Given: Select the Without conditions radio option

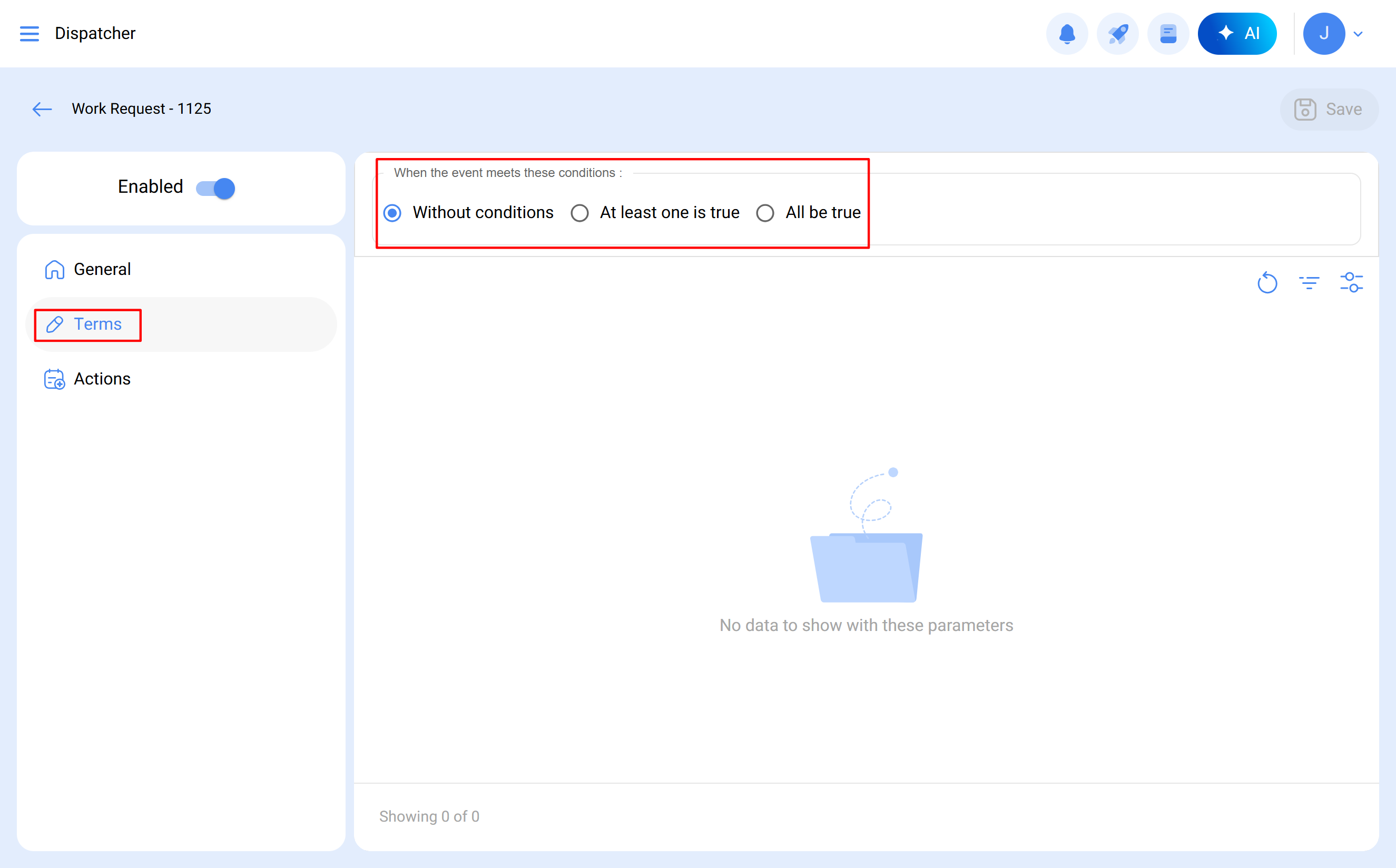Looking at the screenshot, I should pyautogui.click(x=392, y=213).
